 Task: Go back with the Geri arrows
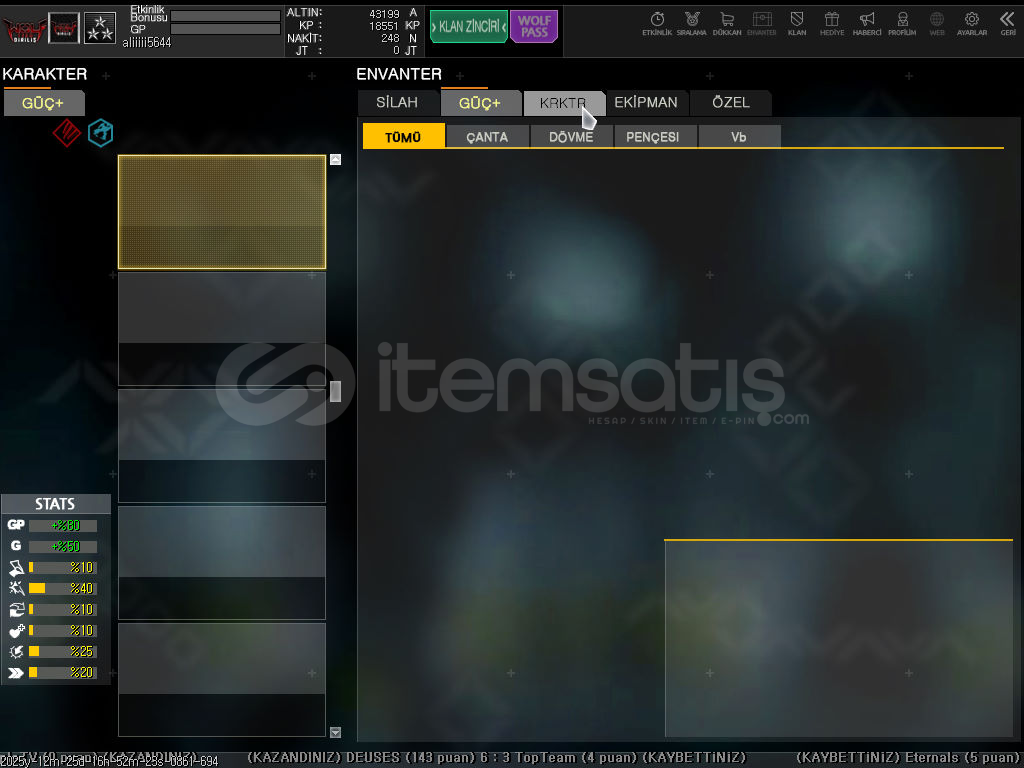tap(1007, 22)
